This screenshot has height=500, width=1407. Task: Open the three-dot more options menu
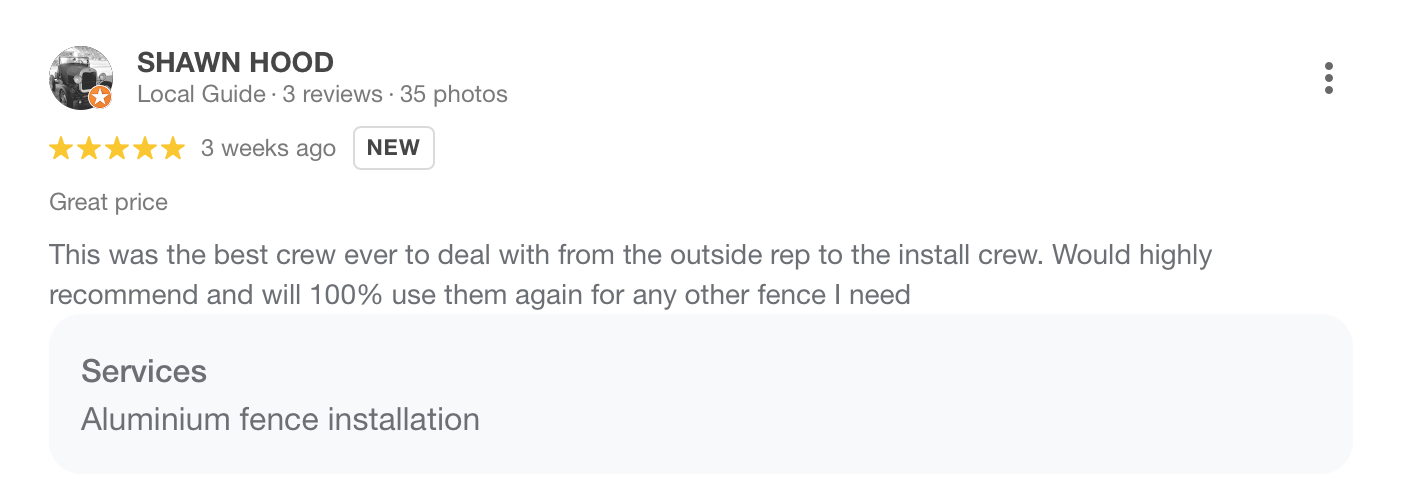pyautogui.click(x=1328, y=78)
